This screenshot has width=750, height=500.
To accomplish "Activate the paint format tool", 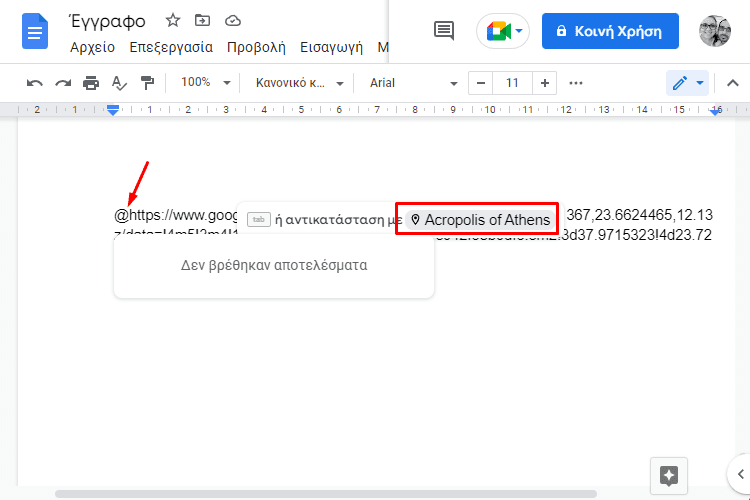I will (147, 83).
